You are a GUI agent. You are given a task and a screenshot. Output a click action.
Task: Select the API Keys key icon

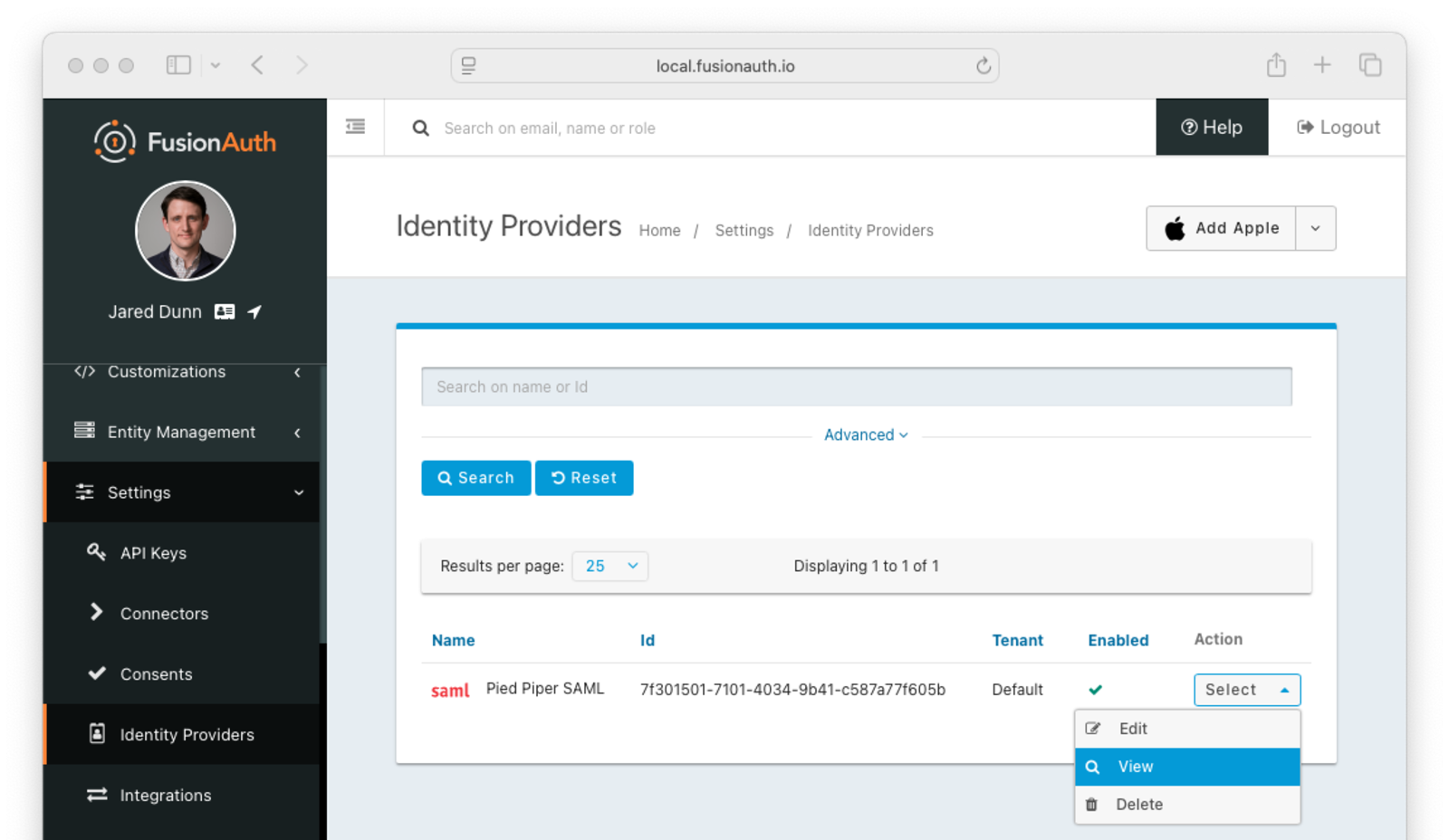[97, 552]
